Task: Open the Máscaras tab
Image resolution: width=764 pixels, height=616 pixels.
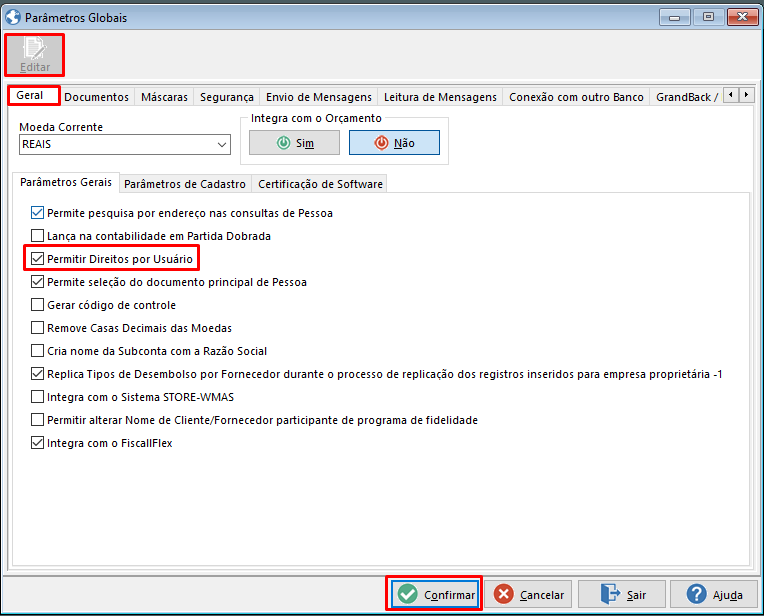Action: (164, 97)
